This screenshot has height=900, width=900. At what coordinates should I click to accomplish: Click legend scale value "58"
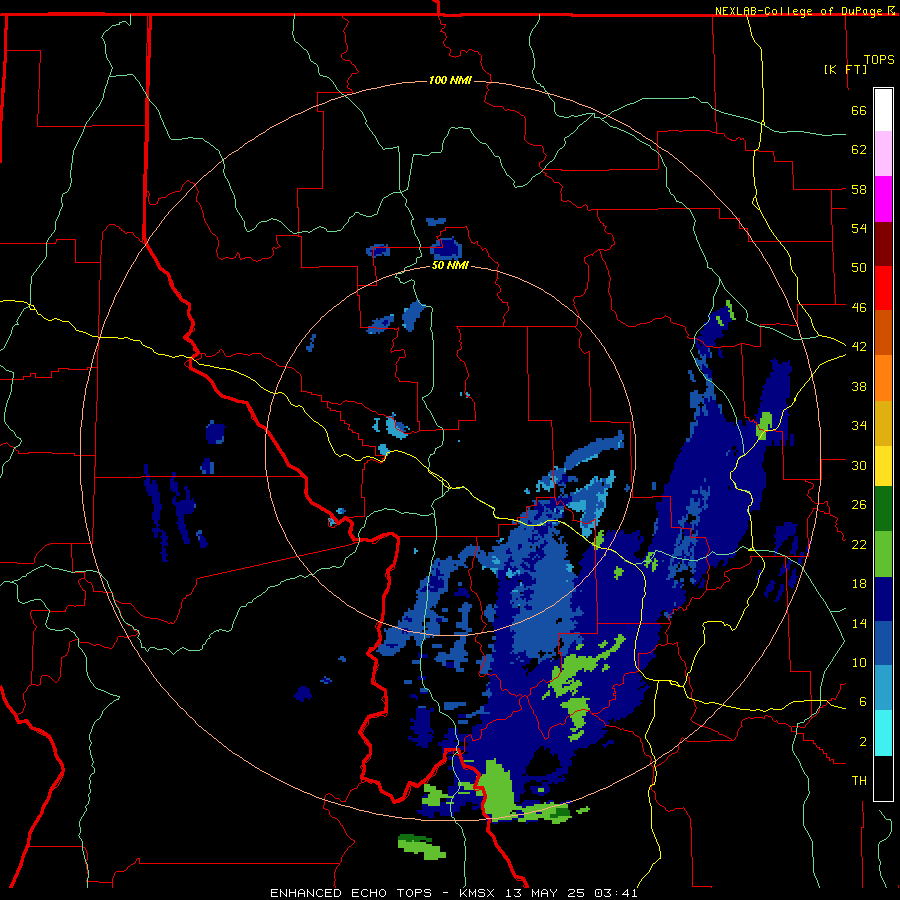(859, 189)
